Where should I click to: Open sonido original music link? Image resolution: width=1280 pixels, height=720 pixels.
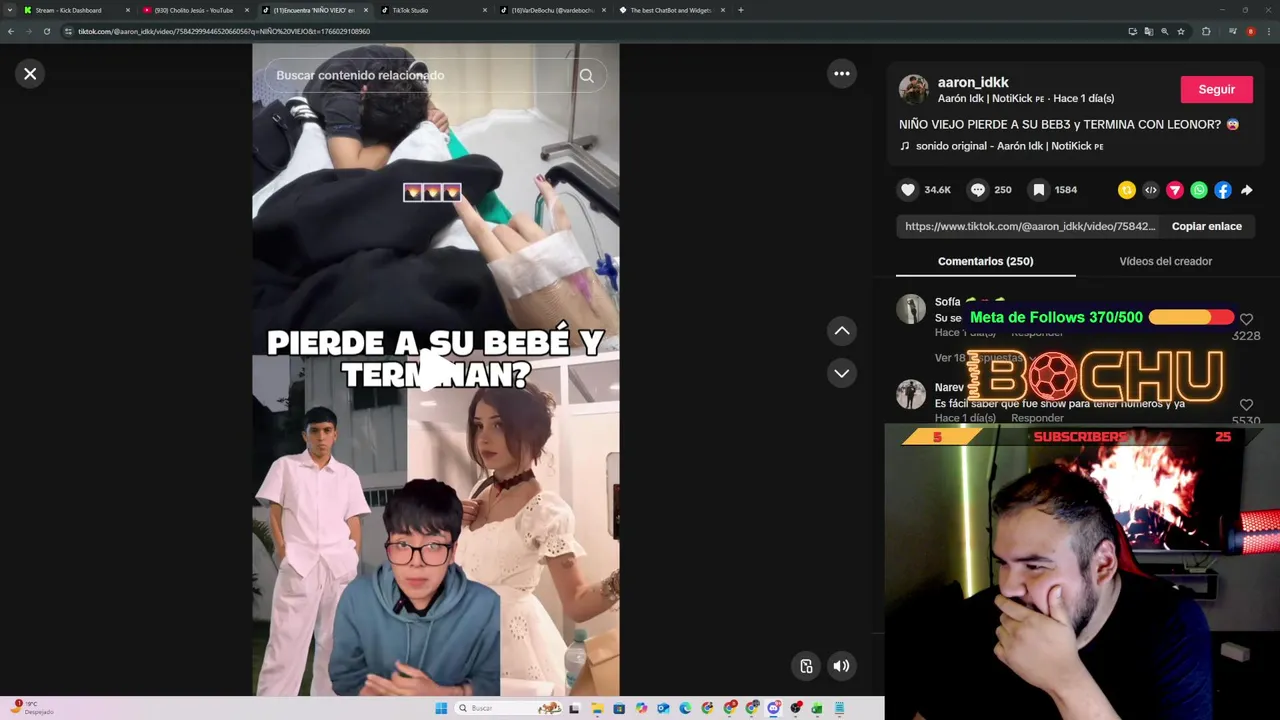tap(1009, 146)
